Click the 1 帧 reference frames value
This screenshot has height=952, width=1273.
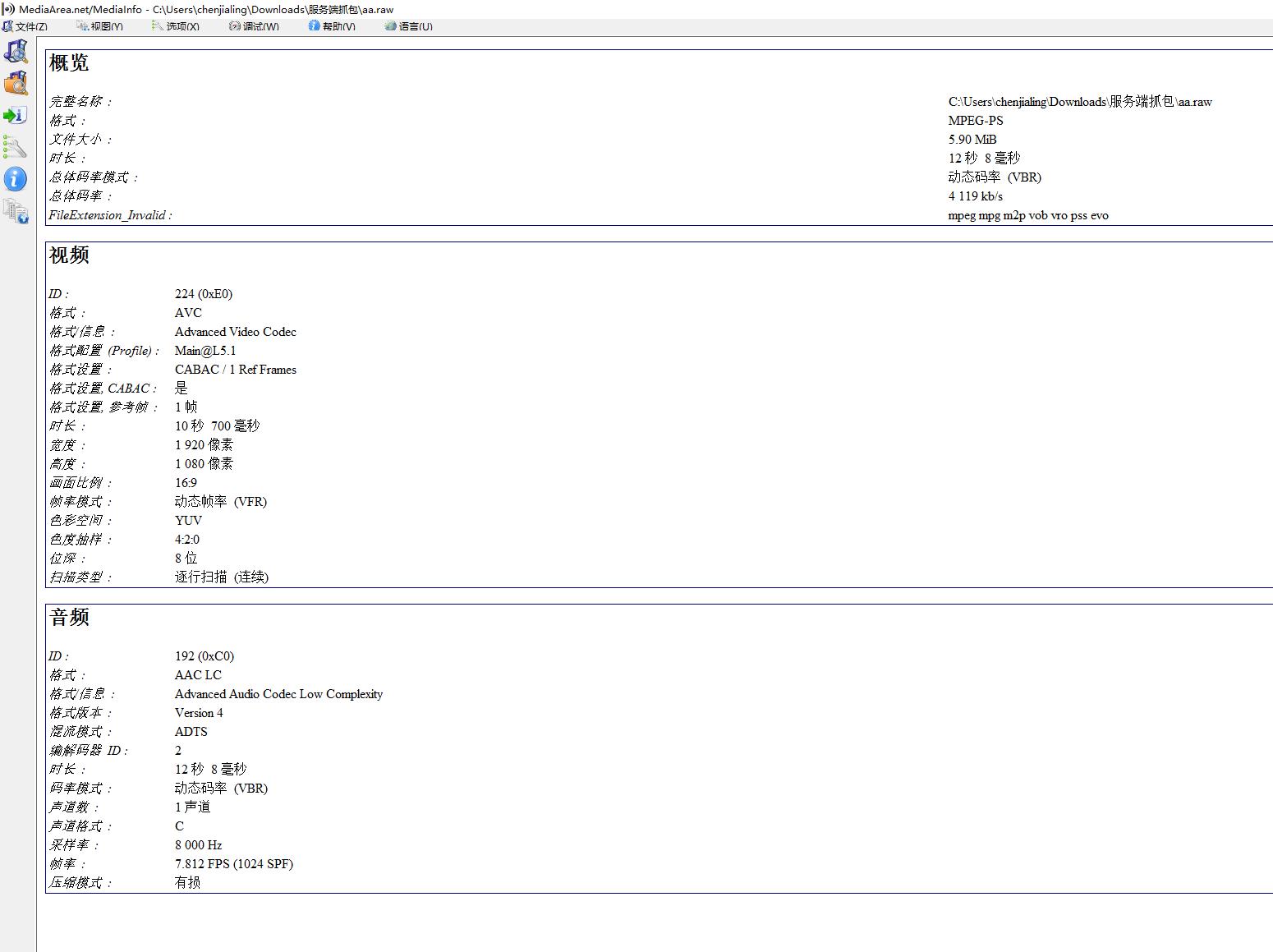pyautogui.click(x=186, y=407)
